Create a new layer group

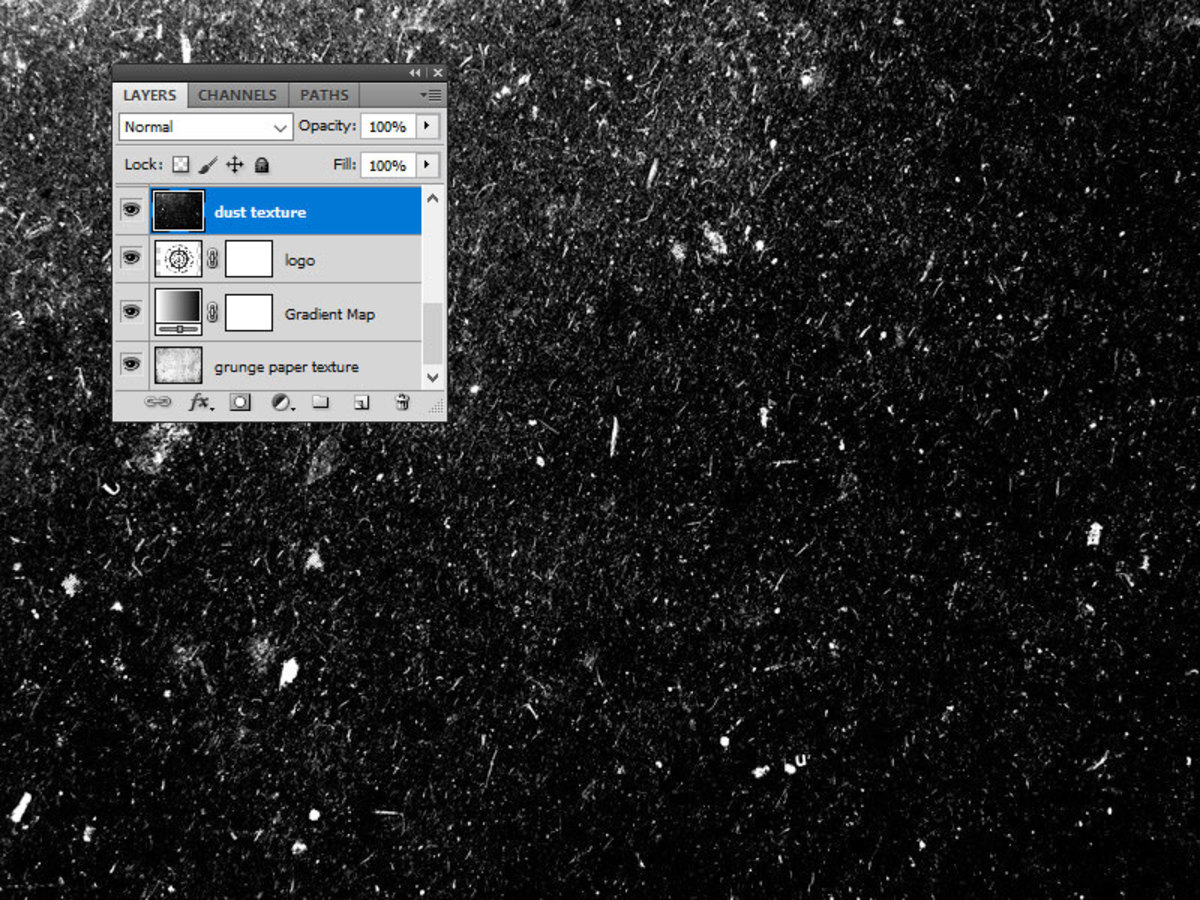point(321,402)
